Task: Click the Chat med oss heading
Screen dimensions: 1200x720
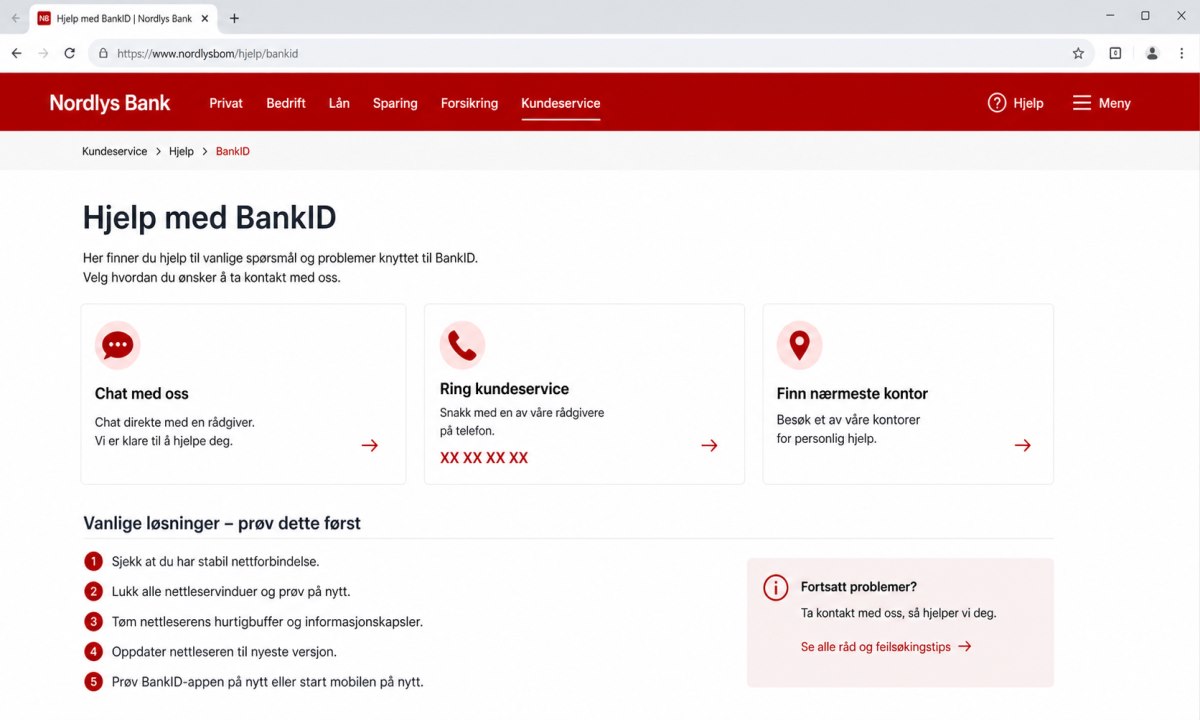Action: point(142,394)
